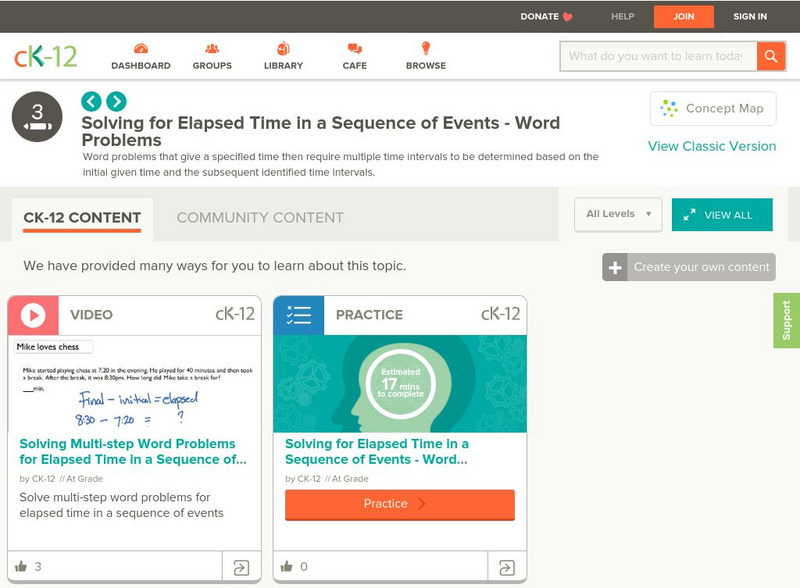
Task: Click Sign In in top bar
Action: (x=750, y=17)
